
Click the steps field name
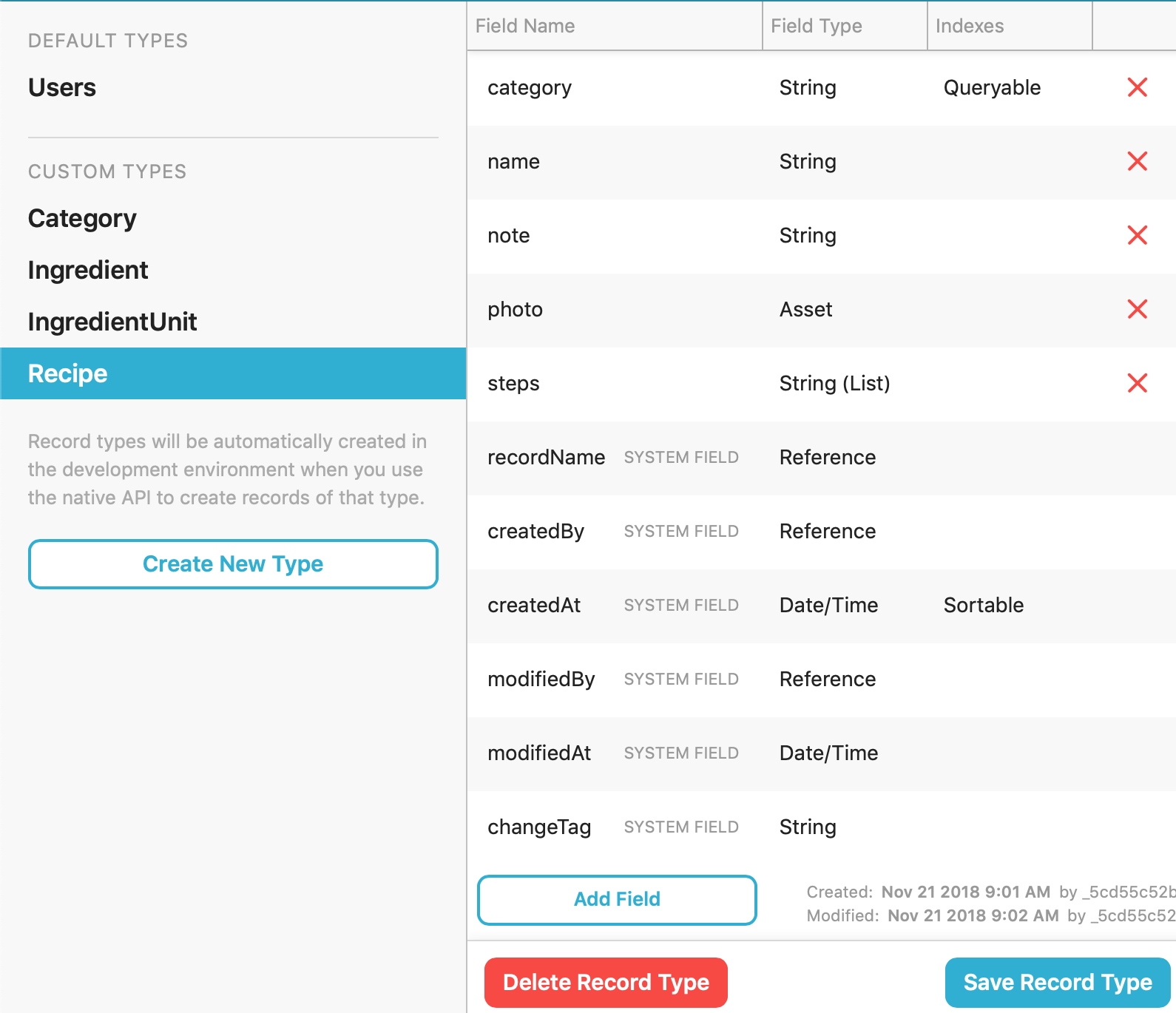click(x=513, y=384)
